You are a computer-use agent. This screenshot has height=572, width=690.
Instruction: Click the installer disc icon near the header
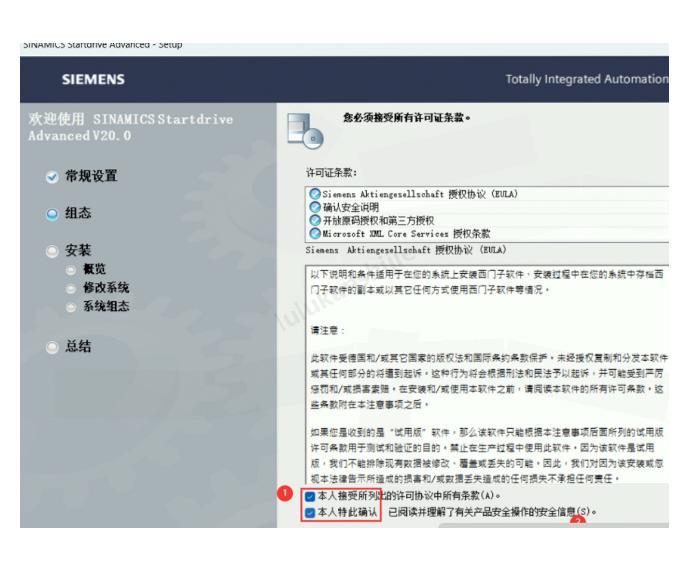click(305, 131)
